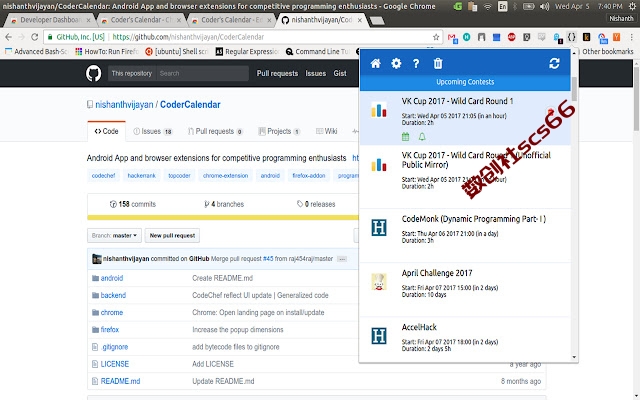Click HackerEarth logo beside AccelHack
The height and width of the screenshot is (400, 640).
[379, 336]
